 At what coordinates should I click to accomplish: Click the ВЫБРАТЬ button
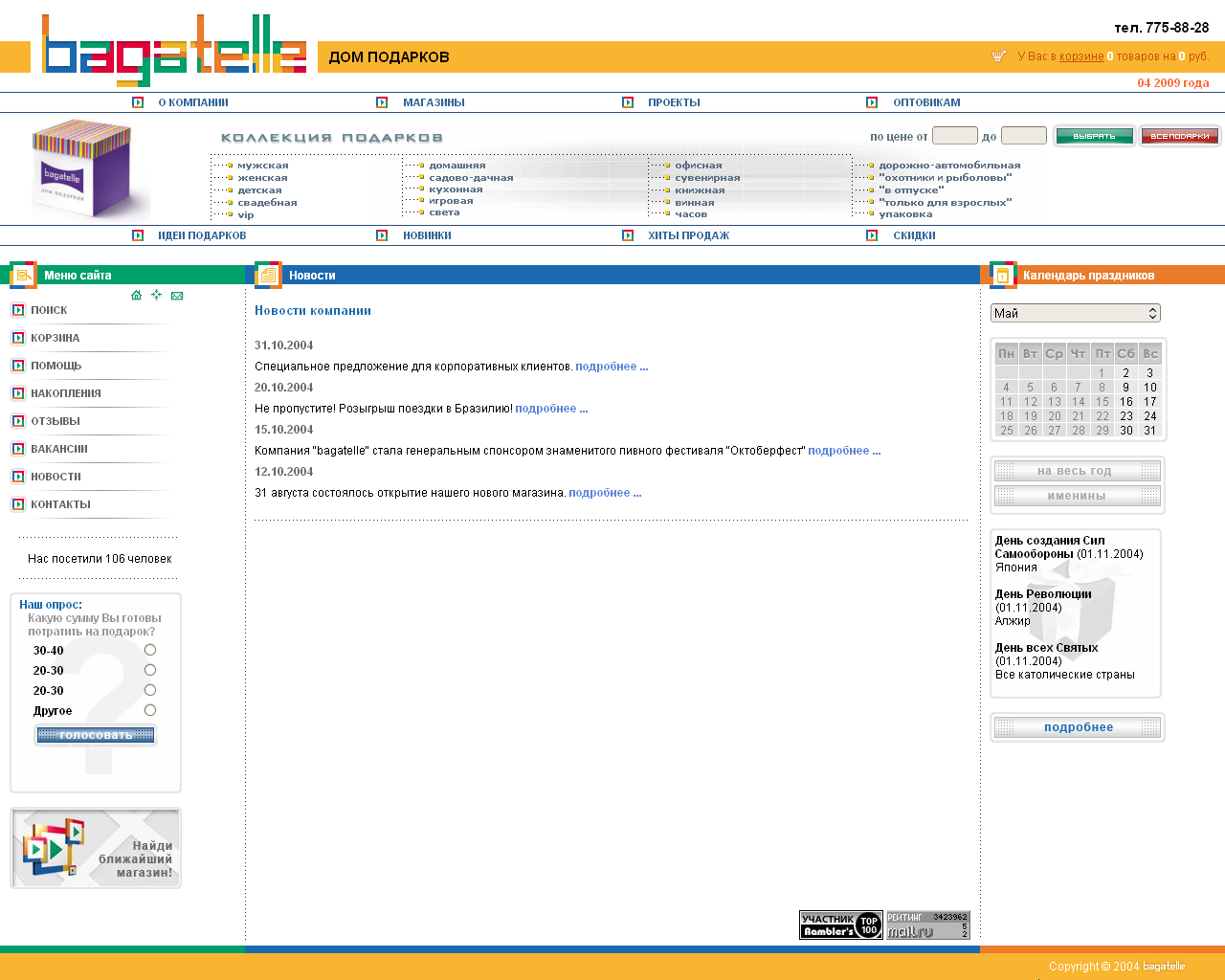pyautogui.click(x=1094, y=136)
